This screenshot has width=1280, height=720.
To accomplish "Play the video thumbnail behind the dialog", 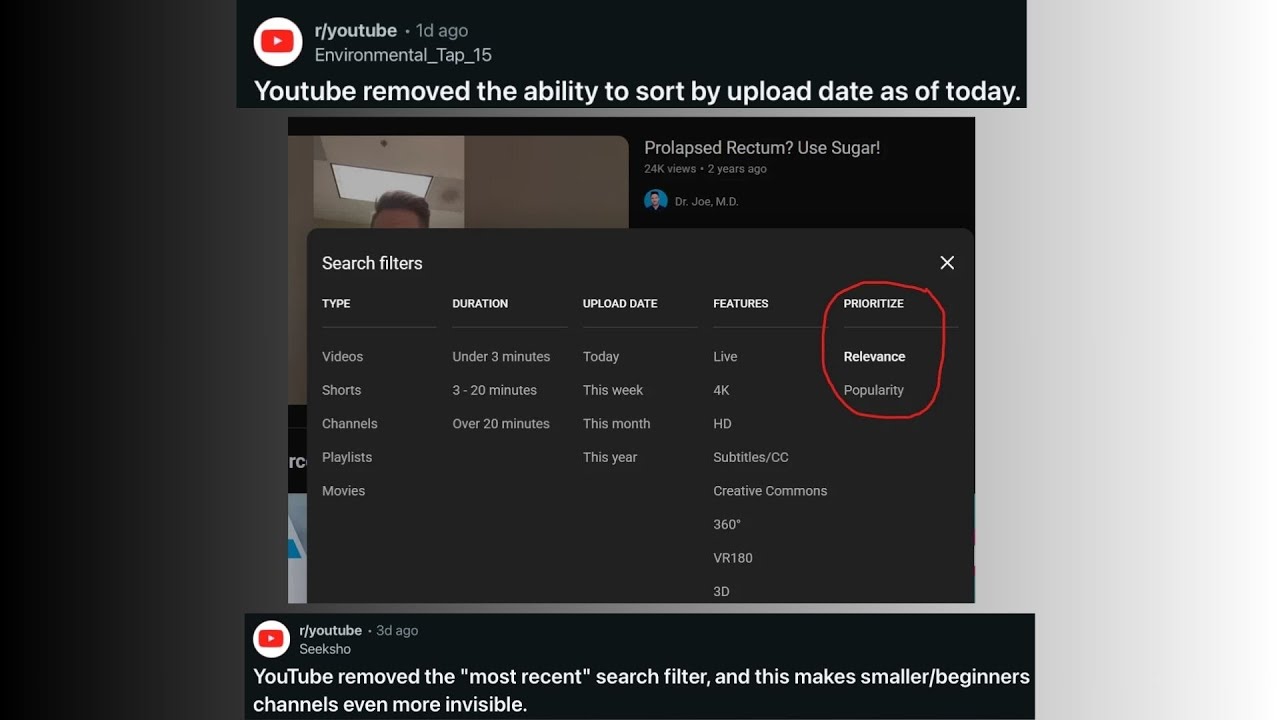I will click(x=458, y=181).
